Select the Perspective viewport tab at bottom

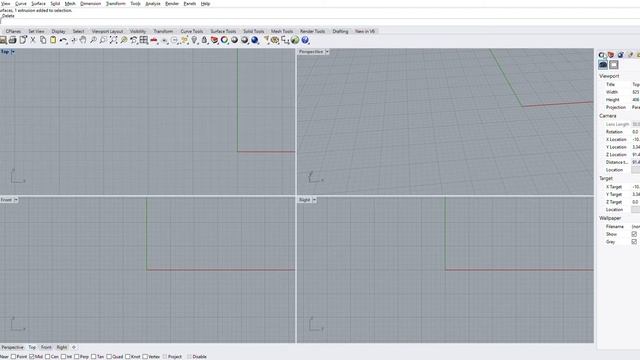pyautogui.click(x=13, y=347)
